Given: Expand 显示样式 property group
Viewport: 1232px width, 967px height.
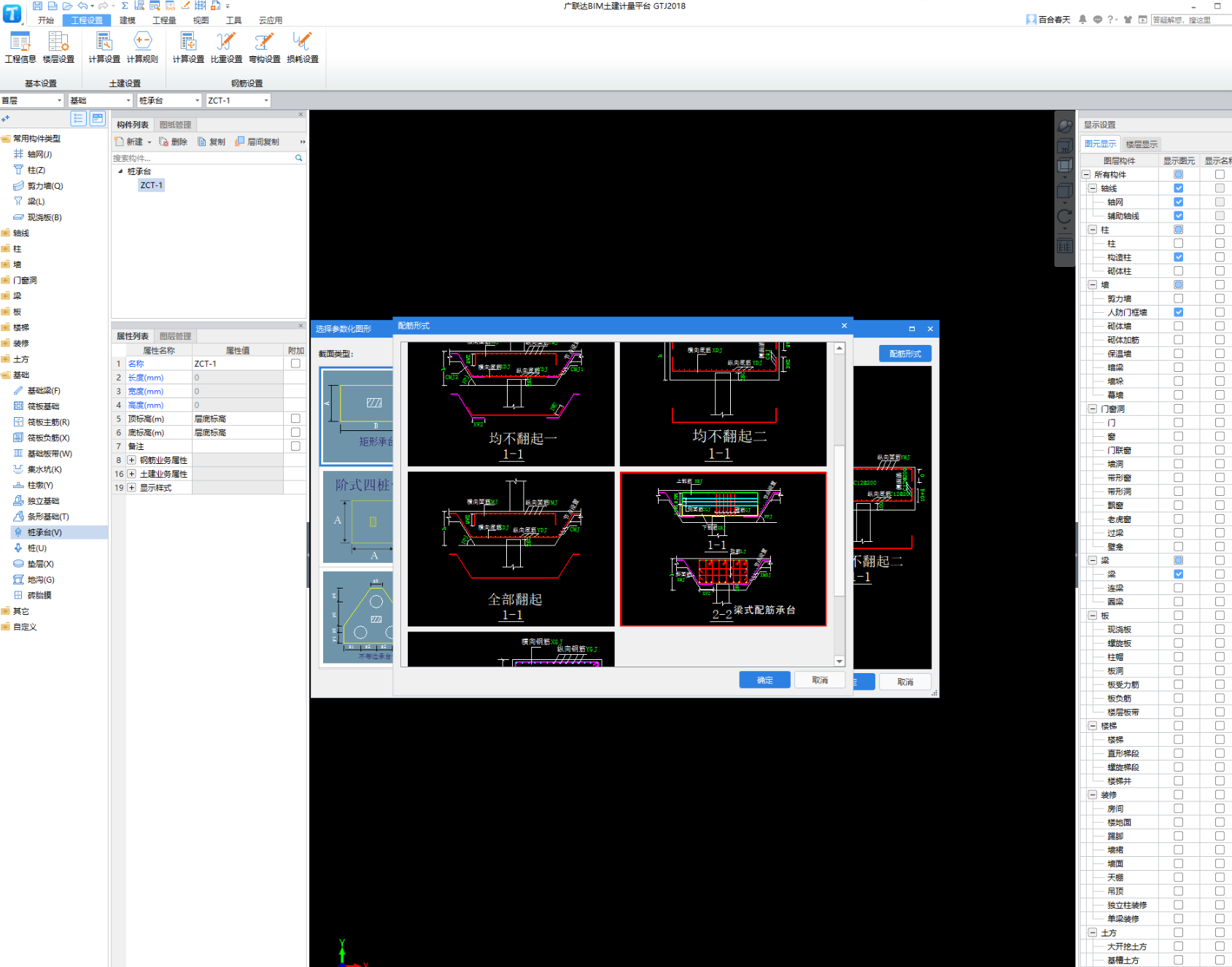Looking at the screenshot, I should pyautogui.click(x=131, y=488).
